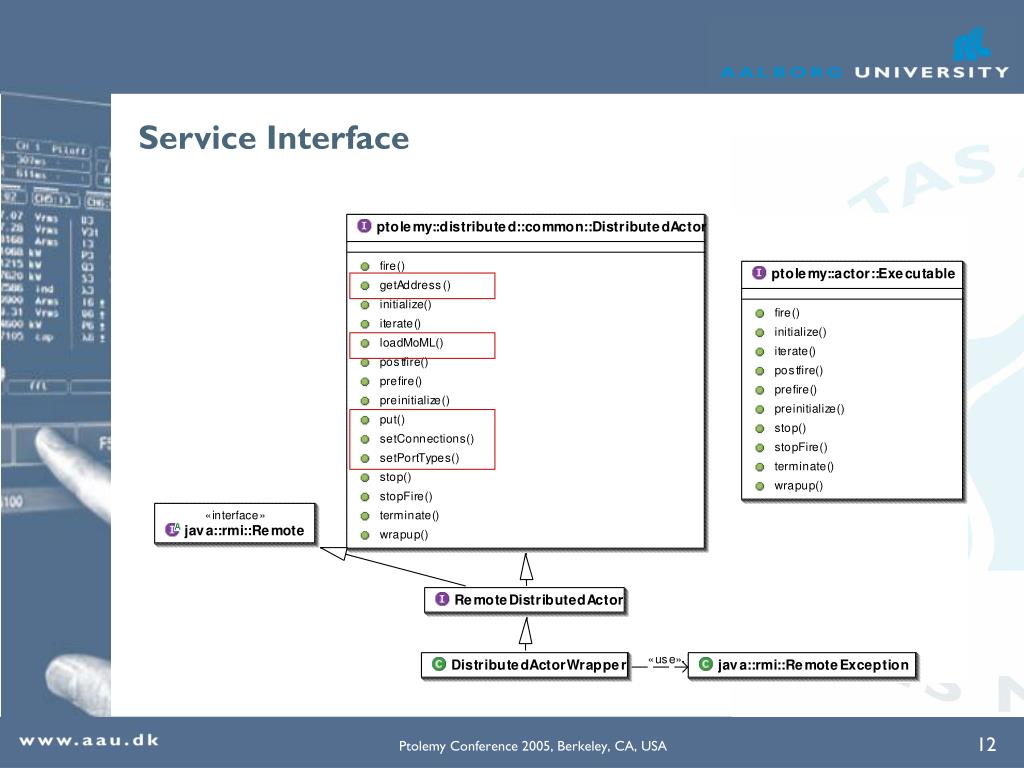Click the «use» dependency label
The width and height of the screenshot is (1024, 768).
[x=665, y=660]
